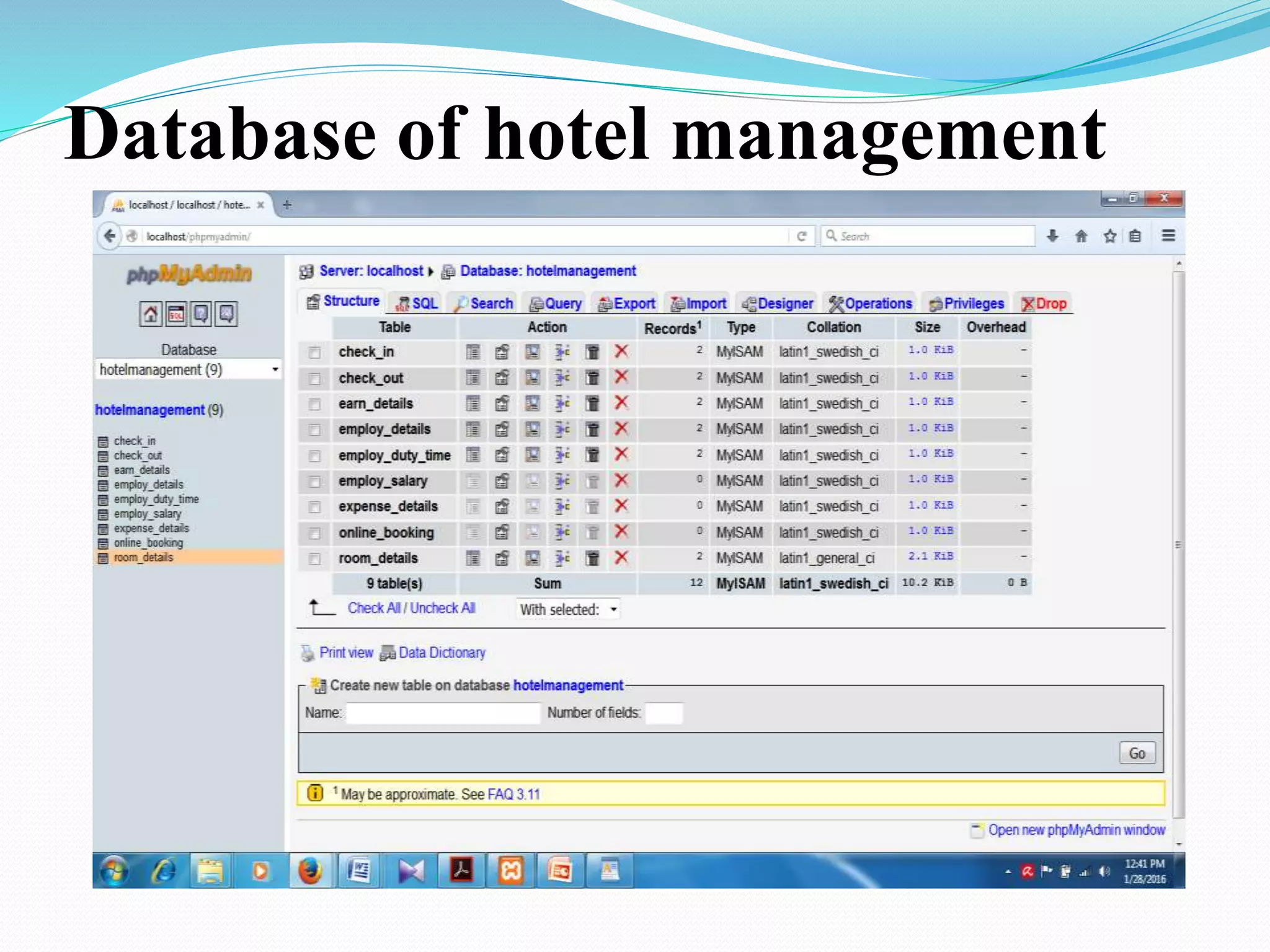This screenshot has height=952, width=1270.
Task: Open the Search tab
Action: point(484,303)
